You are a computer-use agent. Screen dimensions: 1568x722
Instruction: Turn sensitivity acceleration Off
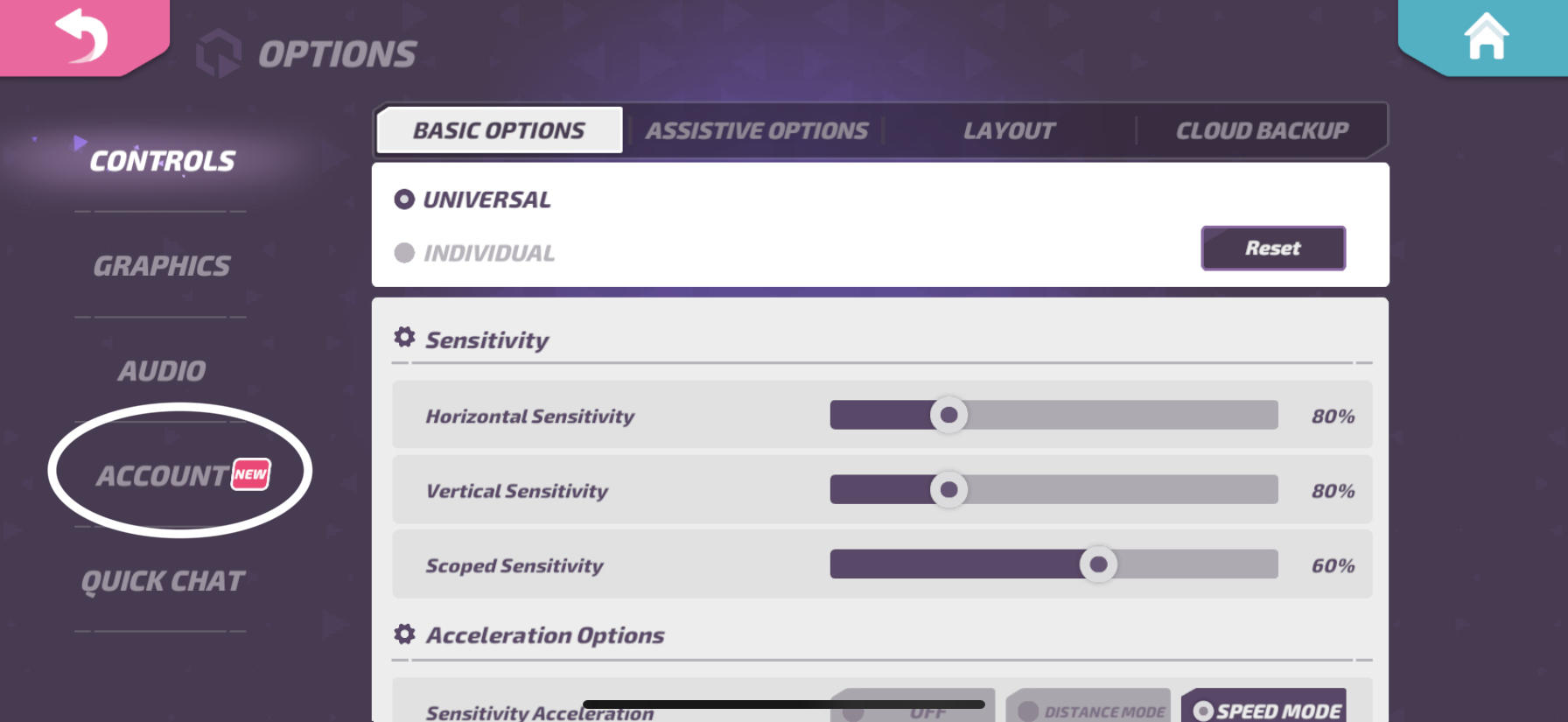[913, 707]
